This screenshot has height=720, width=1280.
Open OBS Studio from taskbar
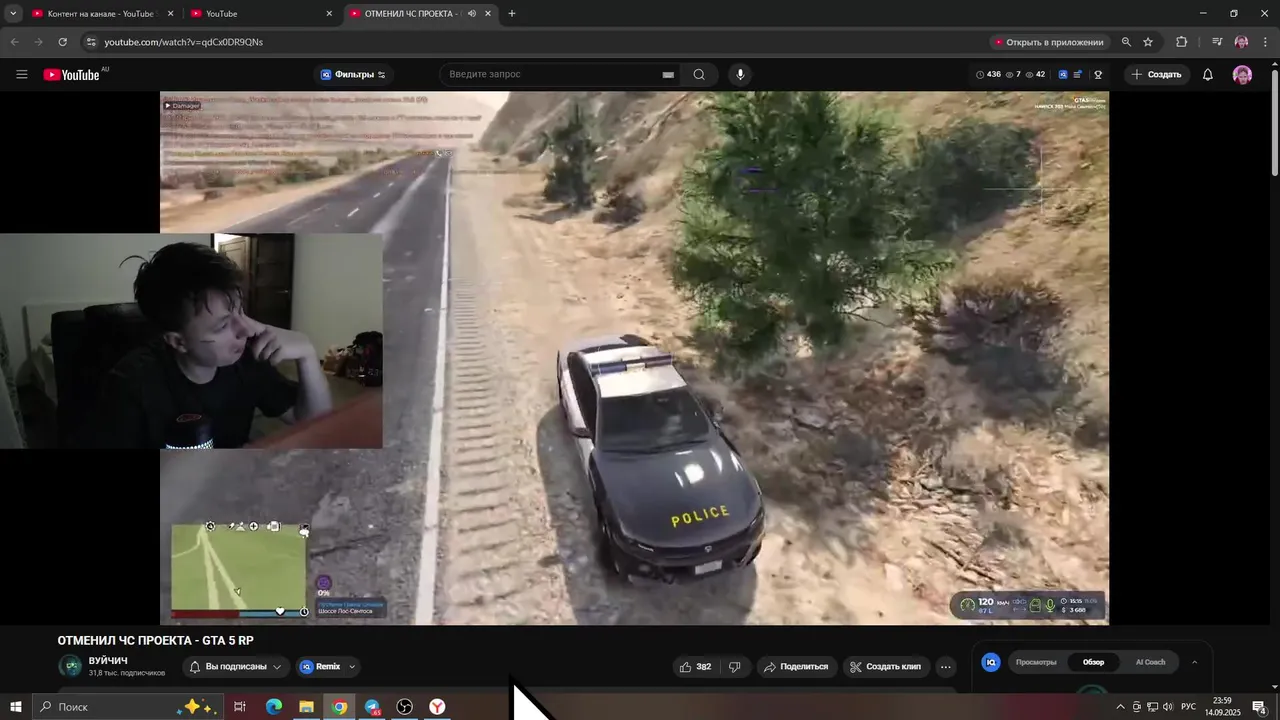(x=405, y=707)
